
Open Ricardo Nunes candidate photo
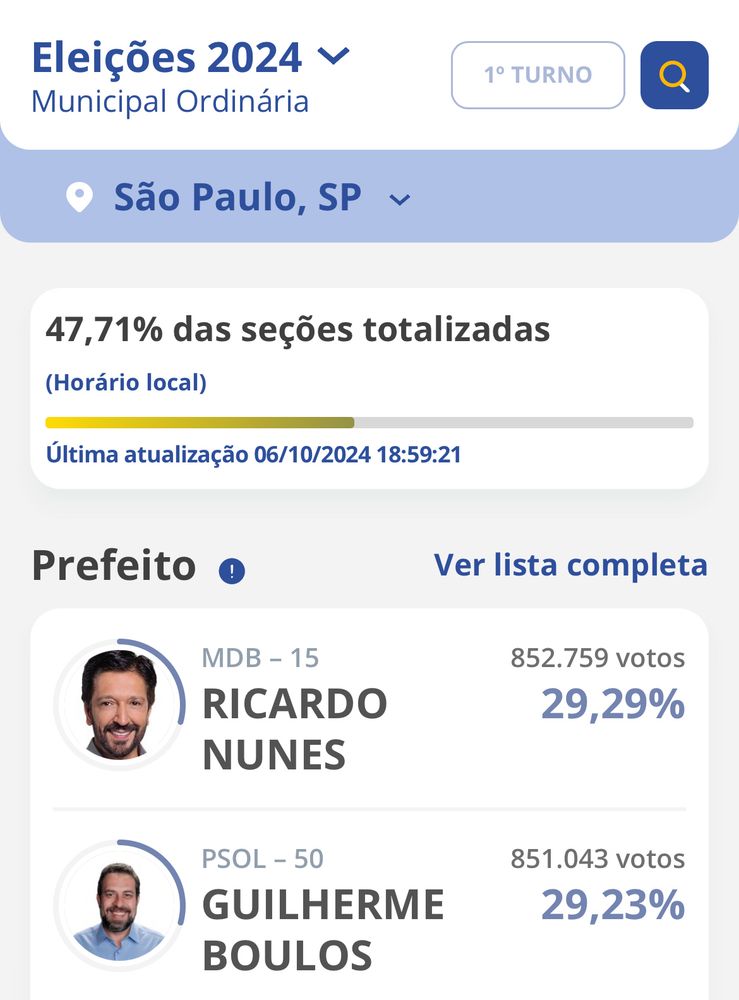pos(119,704)
